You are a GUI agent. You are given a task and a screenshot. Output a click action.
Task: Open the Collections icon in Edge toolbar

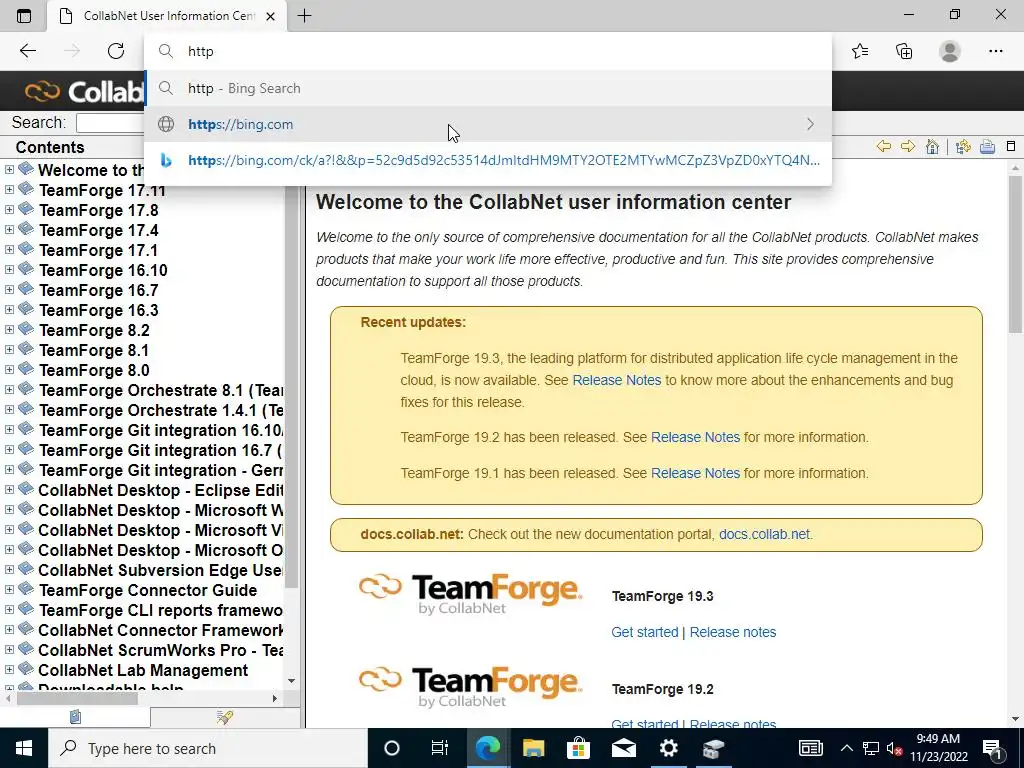pyautogui.click(x=904, y=51)
